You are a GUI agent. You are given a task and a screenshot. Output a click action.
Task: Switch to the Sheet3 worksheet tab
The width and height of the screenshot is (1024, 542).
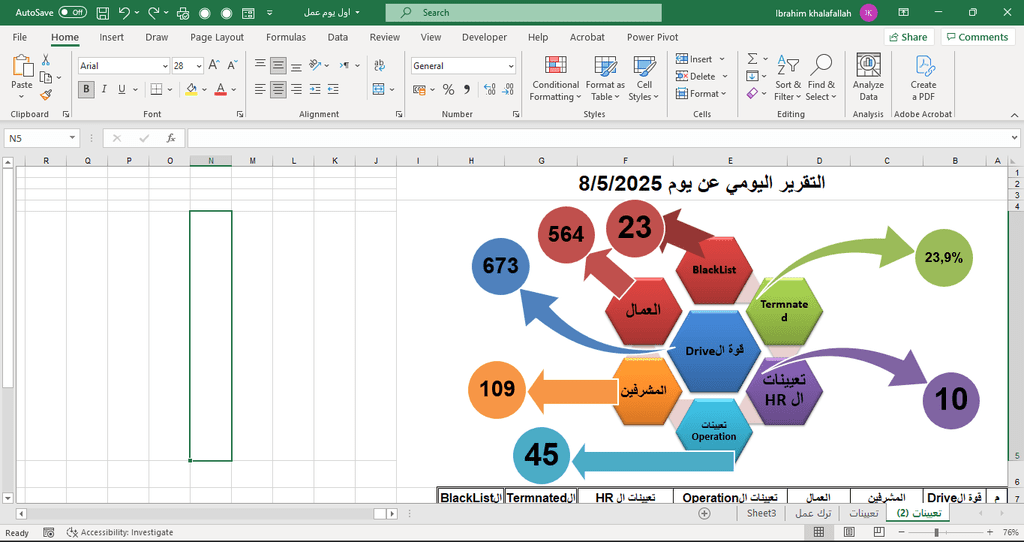[761, 513]
